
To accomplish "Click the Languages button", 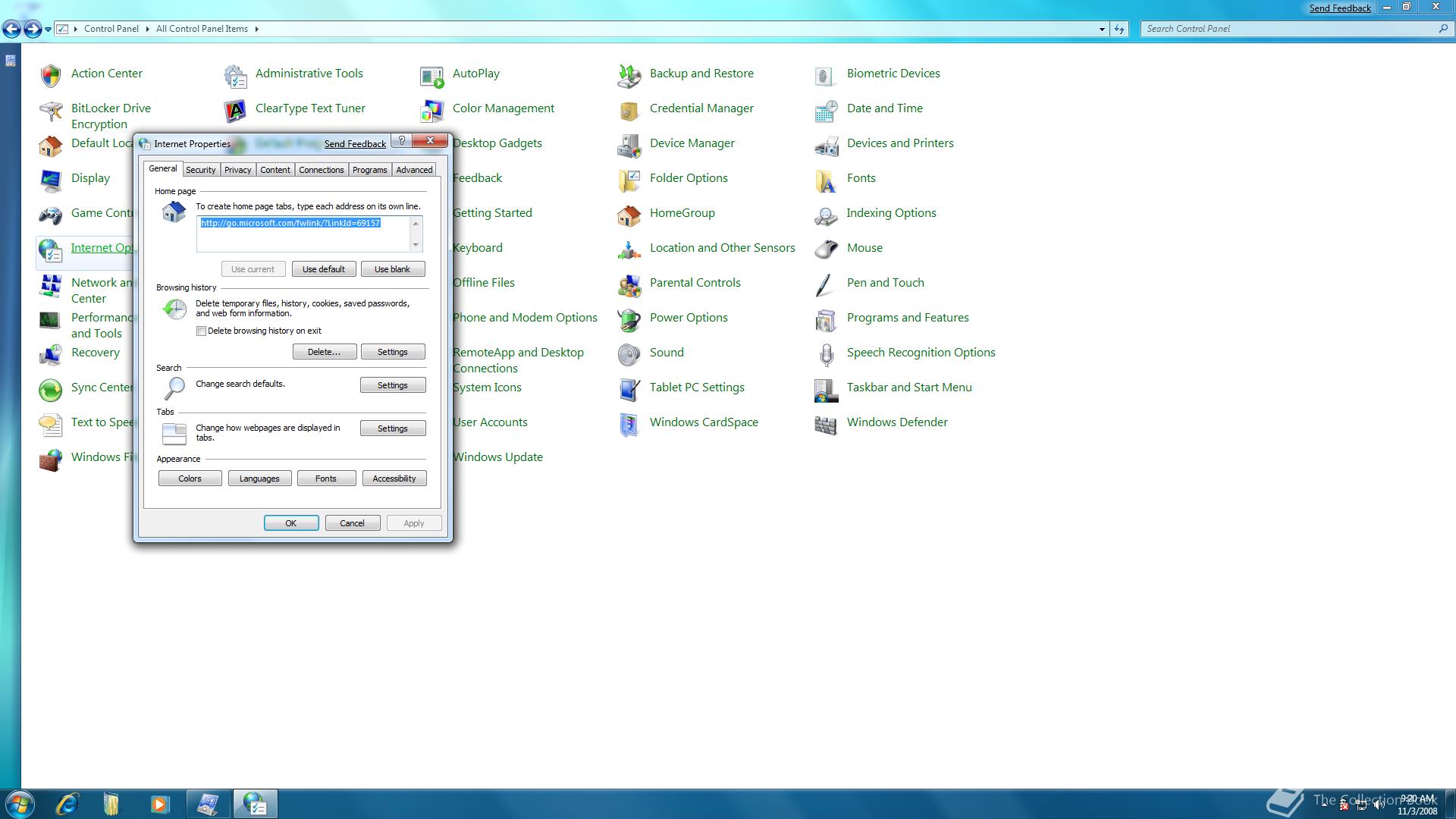I will click(x=259, y=479).
